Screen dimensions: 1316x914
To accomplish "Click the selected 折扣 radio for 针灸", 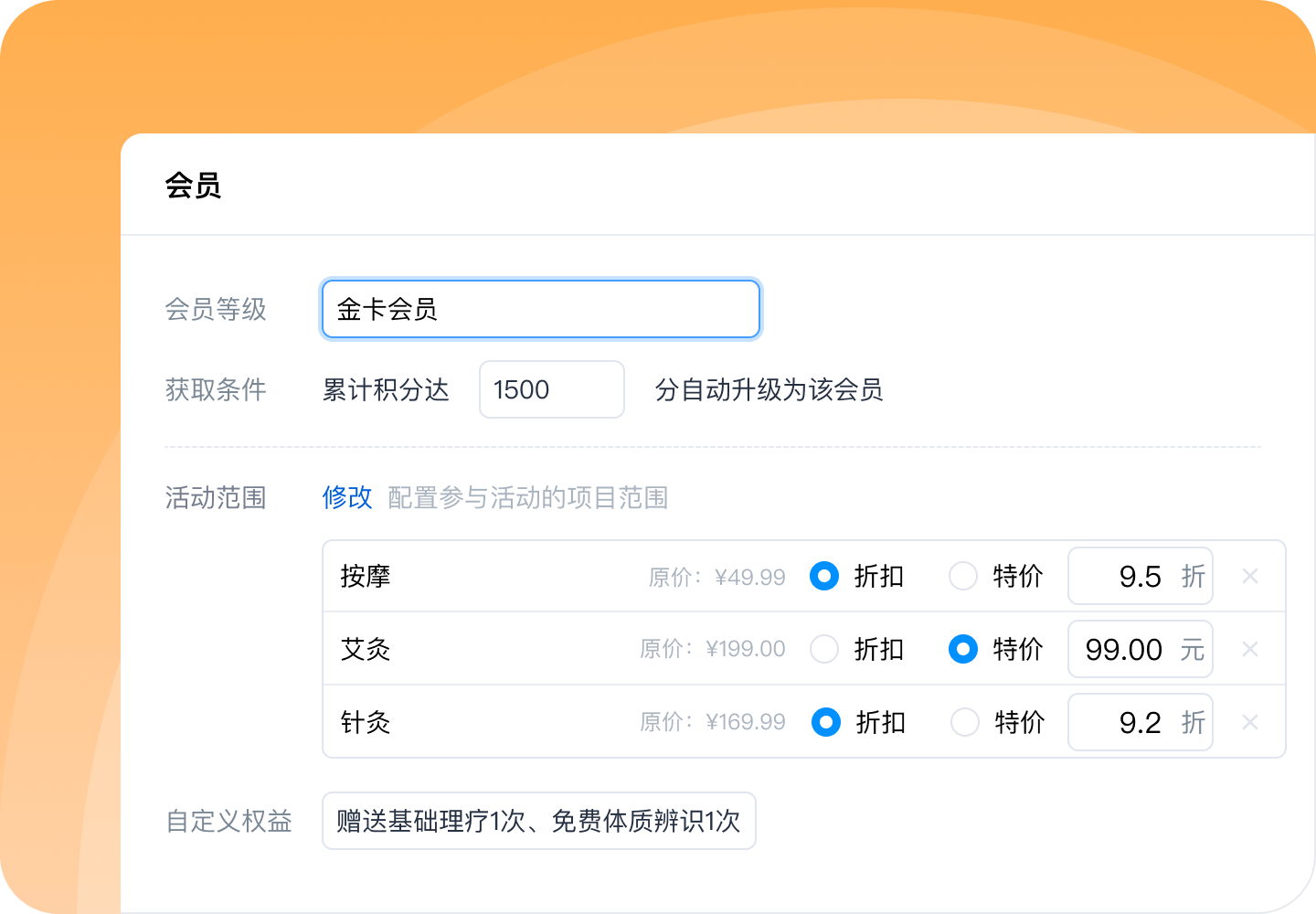I will pos(826,722).
